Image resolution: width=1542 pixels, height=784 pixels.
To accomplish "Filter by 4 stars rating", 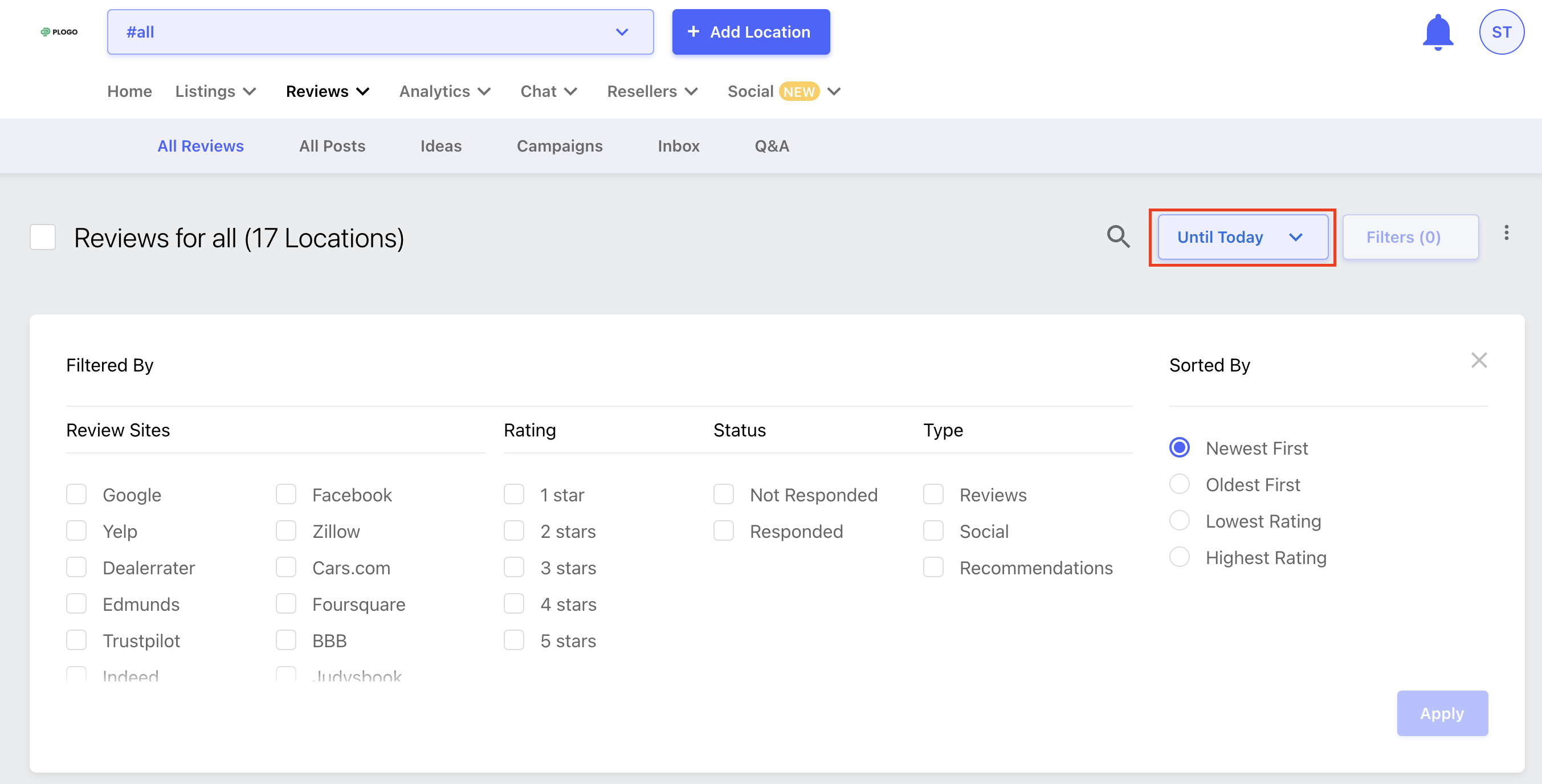I will tap(514, 605).
